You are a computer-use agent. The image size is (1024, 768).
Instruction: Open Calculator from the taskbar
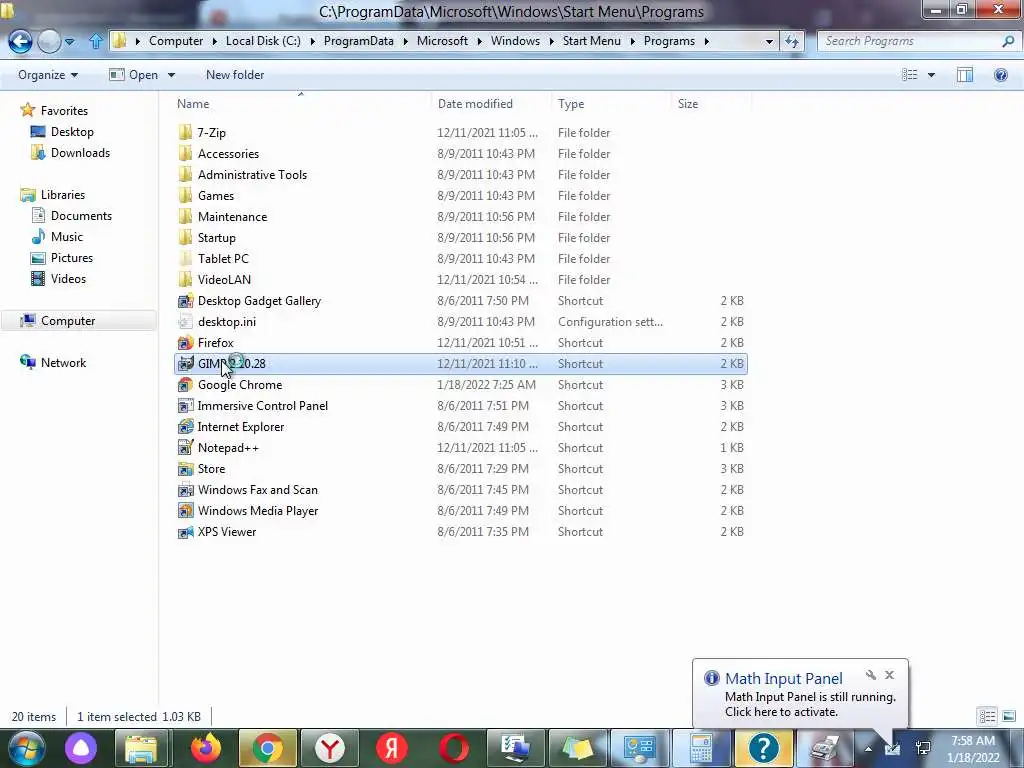700,748
